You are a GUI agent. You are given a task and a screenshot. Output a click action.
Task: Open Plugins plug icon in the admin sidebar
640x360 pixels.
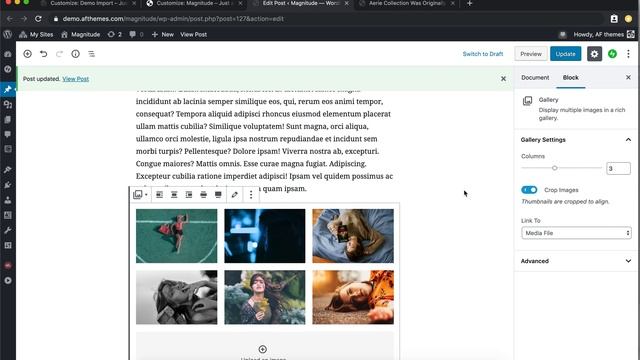[x=8, y=185]
